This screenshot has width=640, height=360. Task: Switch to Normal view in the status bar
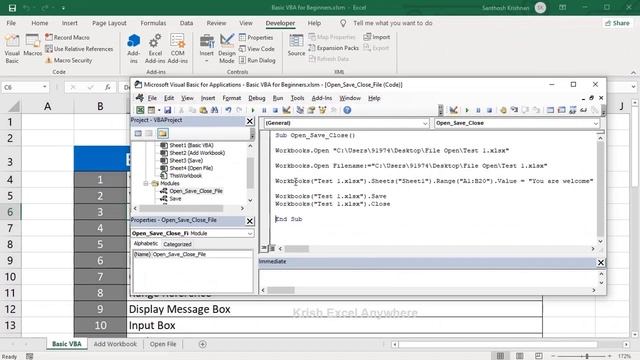(500, 356)
